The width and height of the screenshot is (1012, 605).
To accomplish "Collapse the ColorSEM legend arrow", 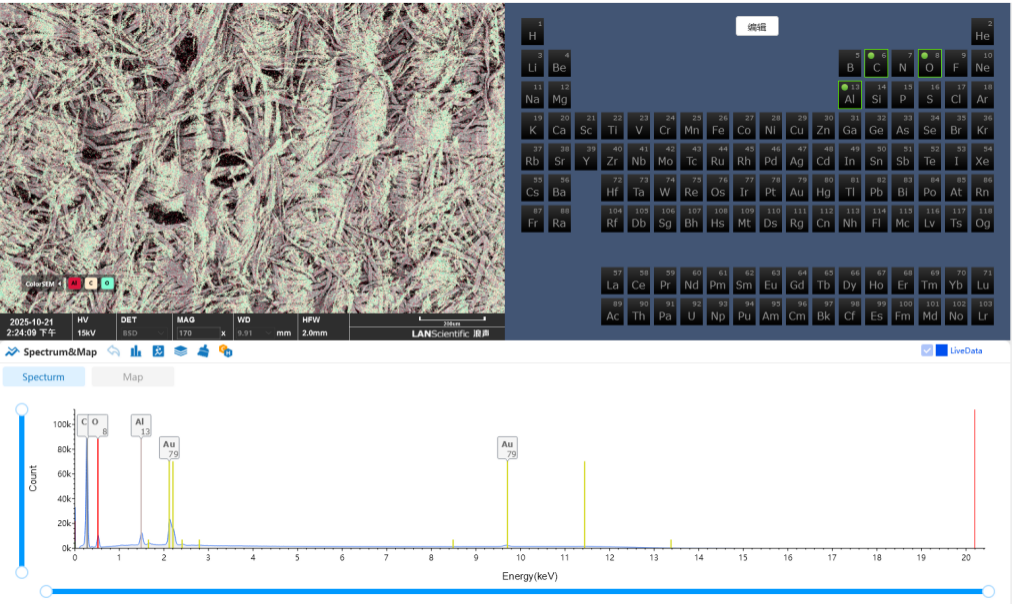I will click(x=60, y=283).
